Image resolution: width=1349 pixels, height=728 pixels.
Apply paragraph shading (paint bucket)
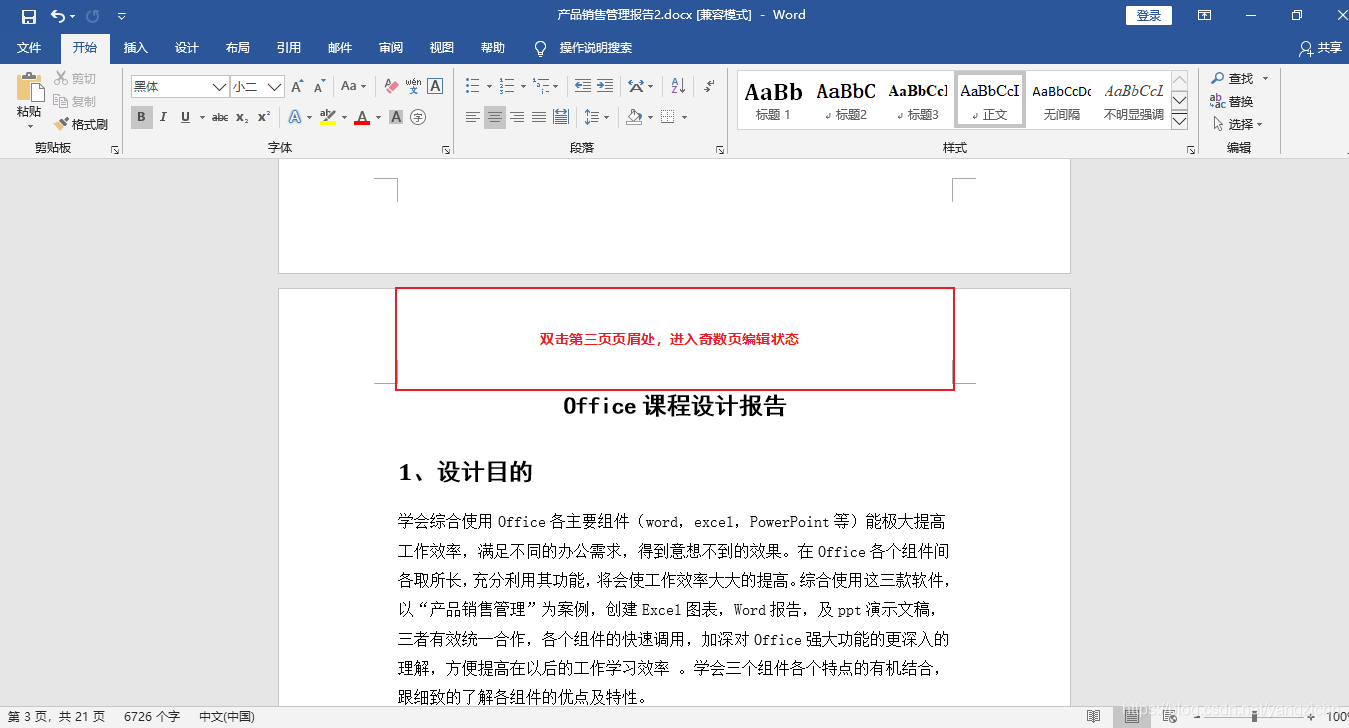633,117
